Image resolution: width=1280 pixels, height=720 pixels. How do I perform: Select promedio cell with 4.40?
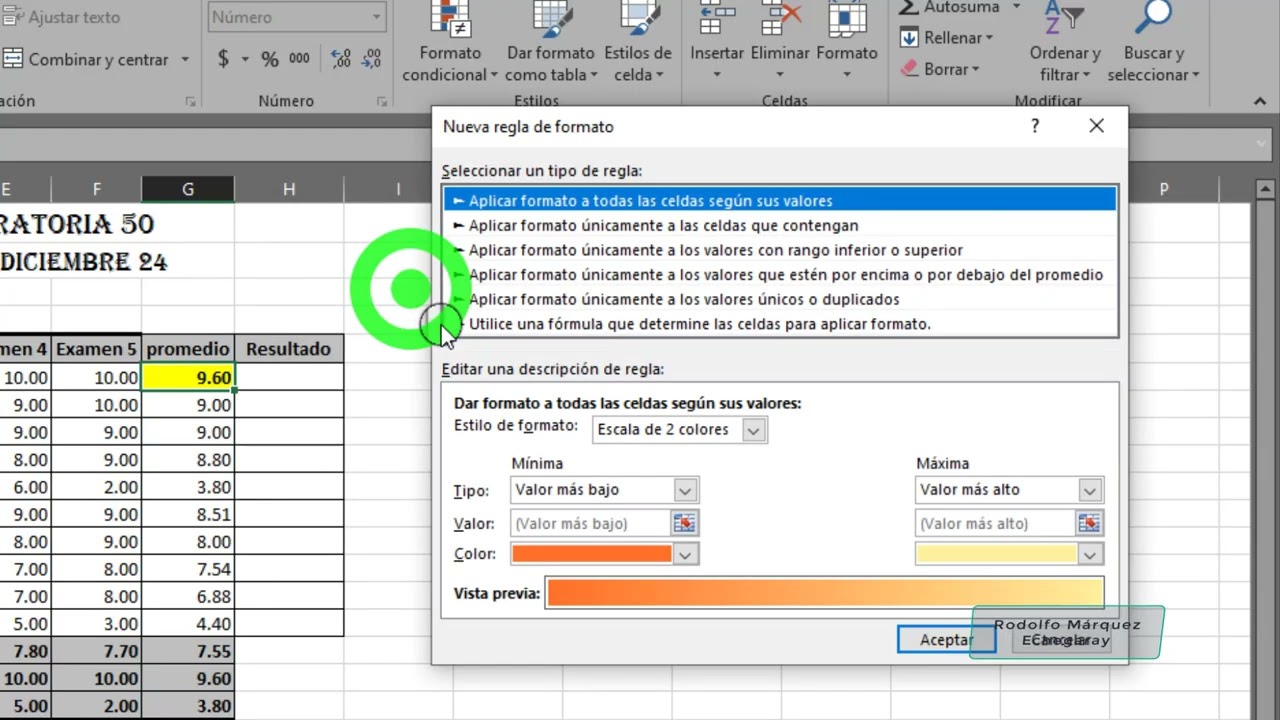pos(188,623)
